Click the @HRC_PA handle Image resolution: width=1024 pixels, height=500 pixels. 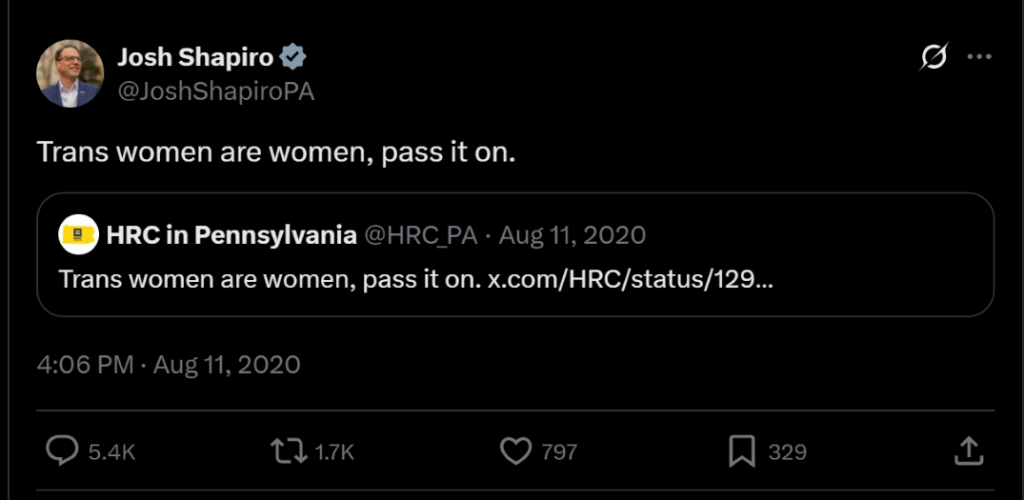point(420,235)
